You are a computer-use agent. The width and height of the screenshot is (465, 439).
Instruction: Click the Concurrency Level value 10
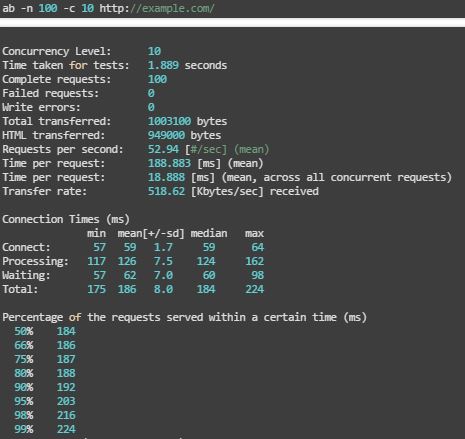click(x=154, y=51)
